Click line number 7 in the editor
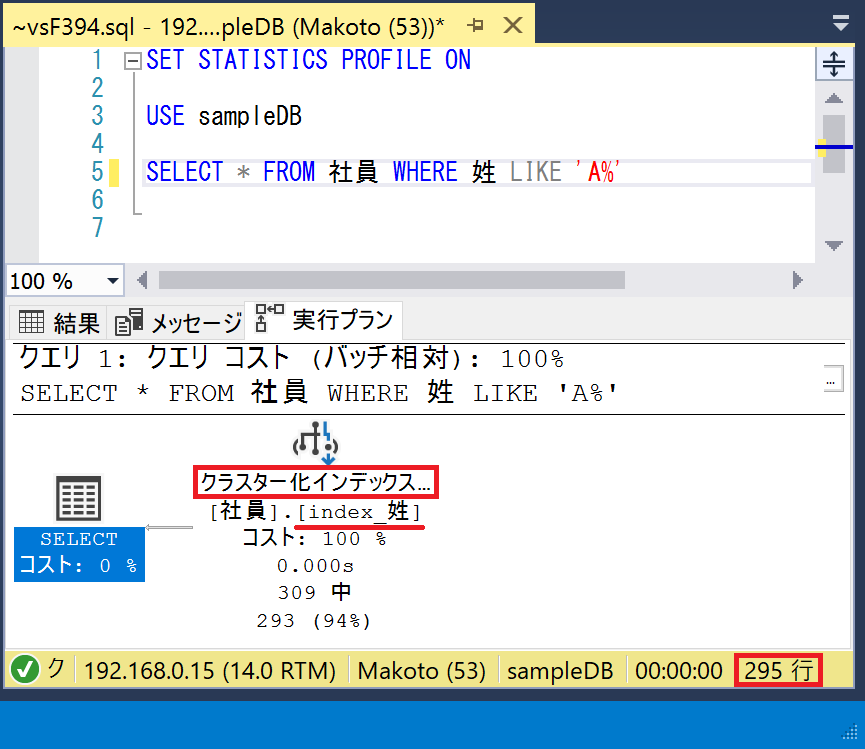Screen dimensions: 865x749 [x=98, y=227]
